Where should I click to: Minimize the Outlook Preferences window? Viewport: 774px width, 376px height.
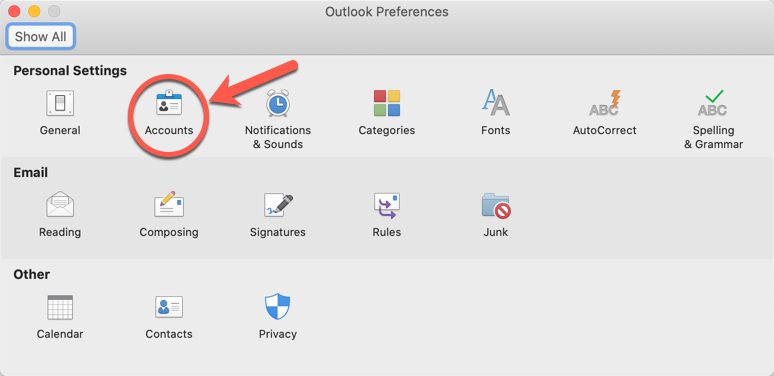[34, 11]
